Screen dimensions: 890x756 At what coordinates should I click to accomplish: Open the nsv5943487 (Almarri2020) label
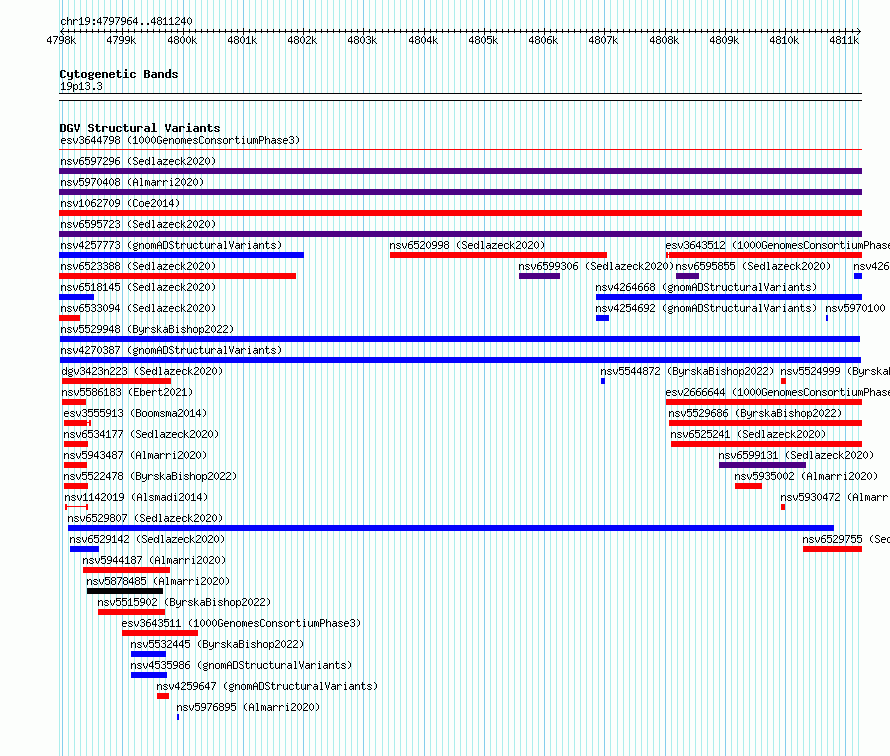135,455
